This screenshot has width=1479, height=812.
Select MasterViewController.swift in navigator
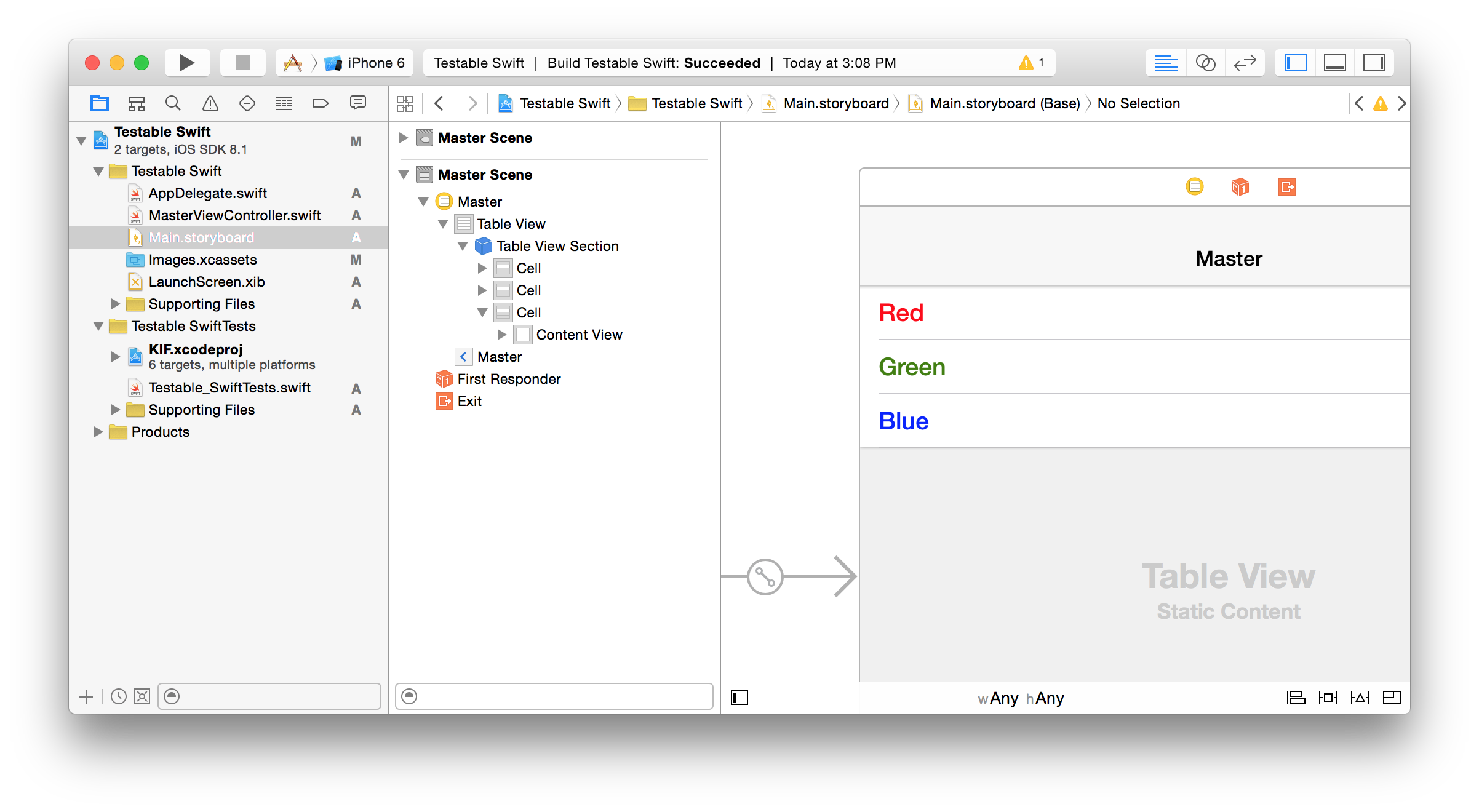(234, 215)
